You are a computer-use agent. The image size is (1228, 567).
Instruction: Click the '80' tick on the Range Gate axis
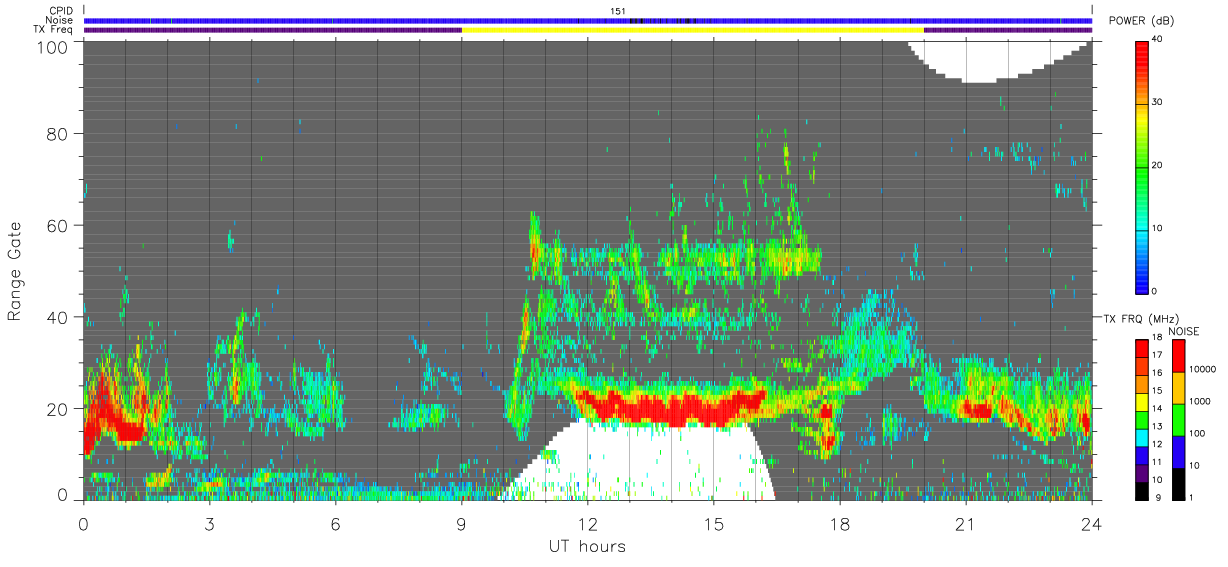(x=58, y=133)
